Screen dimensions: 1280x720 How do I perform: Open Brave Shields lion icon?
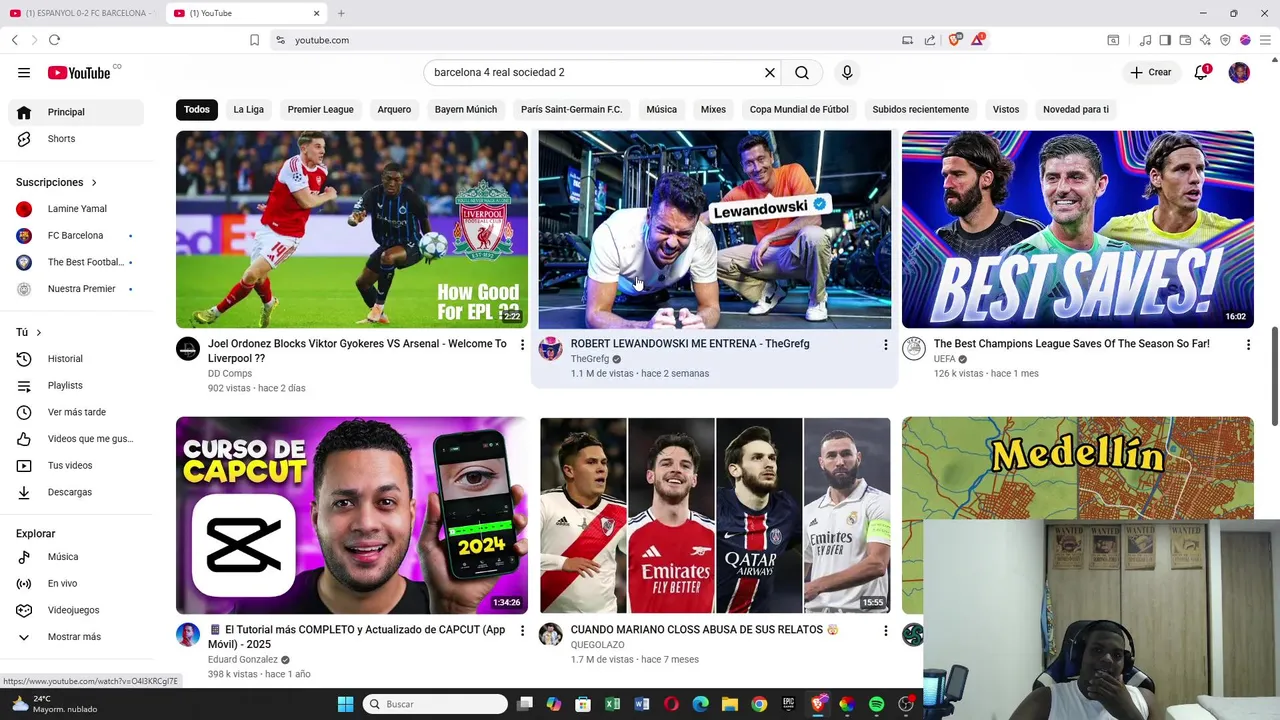tap(954, 40)
